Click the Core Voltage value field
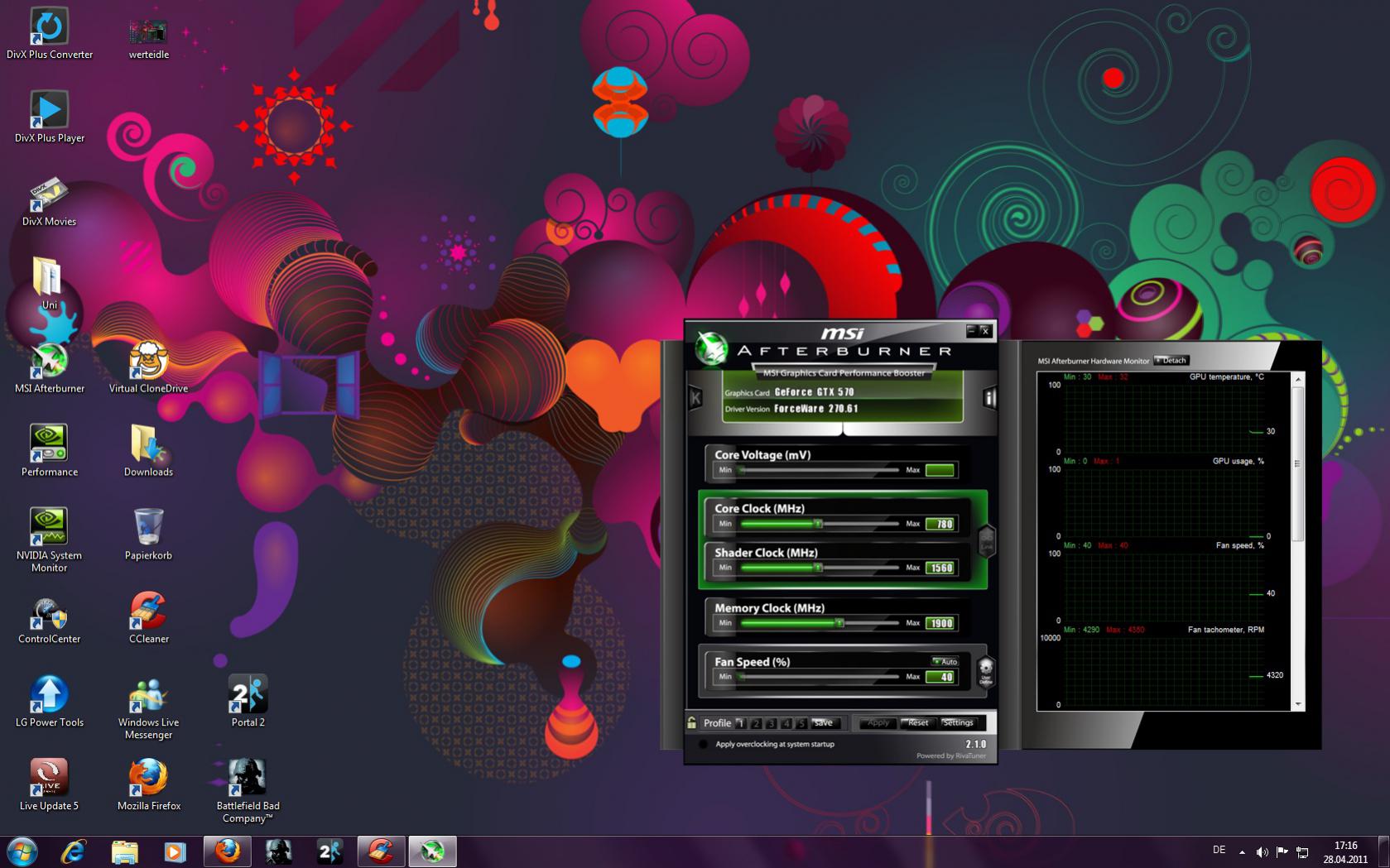 (940, 470)
